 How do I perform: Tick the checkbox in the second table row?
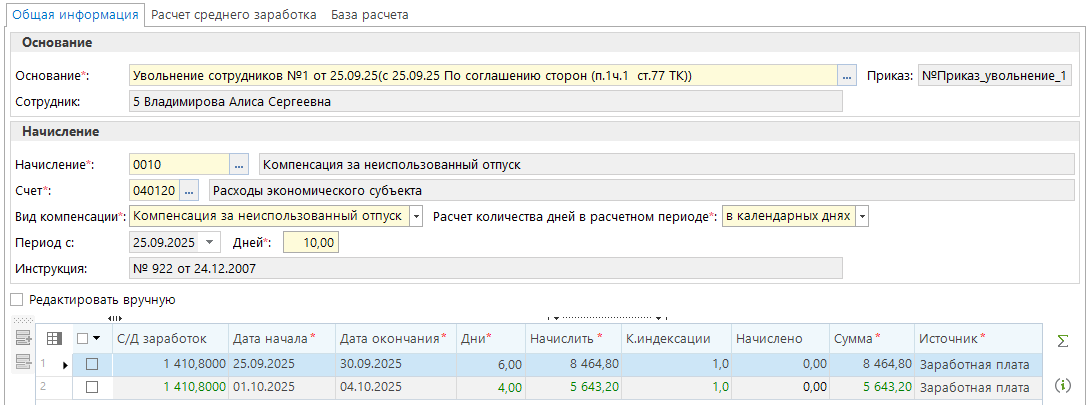[92, 387]
